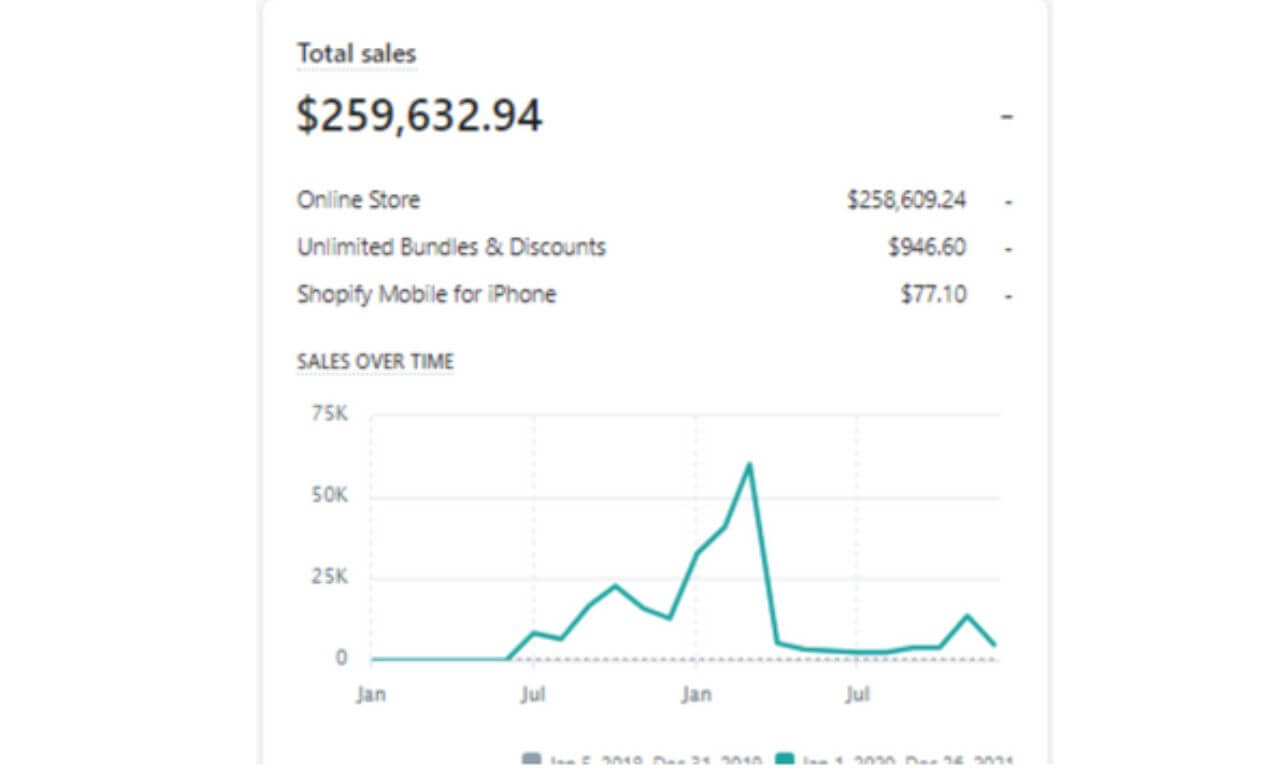Click the $259,632.94 total sales amount
This screenshot has height=769, width=1280.
(x=419, y=115)
